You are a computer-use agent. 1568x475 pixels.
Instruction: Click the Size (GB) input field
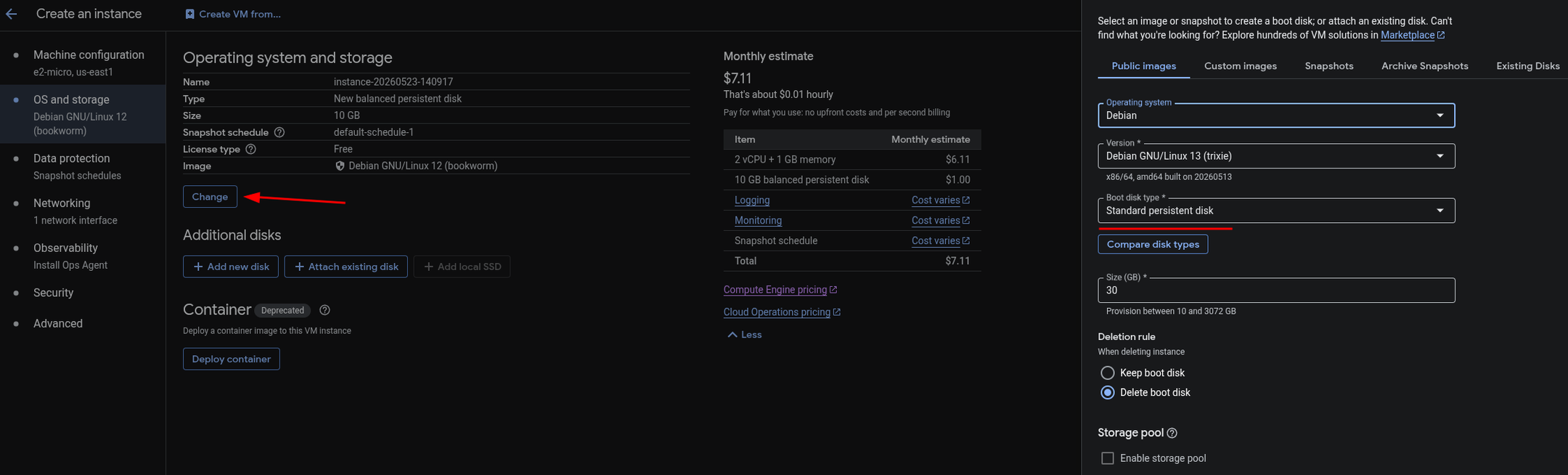click(1276, 291)
